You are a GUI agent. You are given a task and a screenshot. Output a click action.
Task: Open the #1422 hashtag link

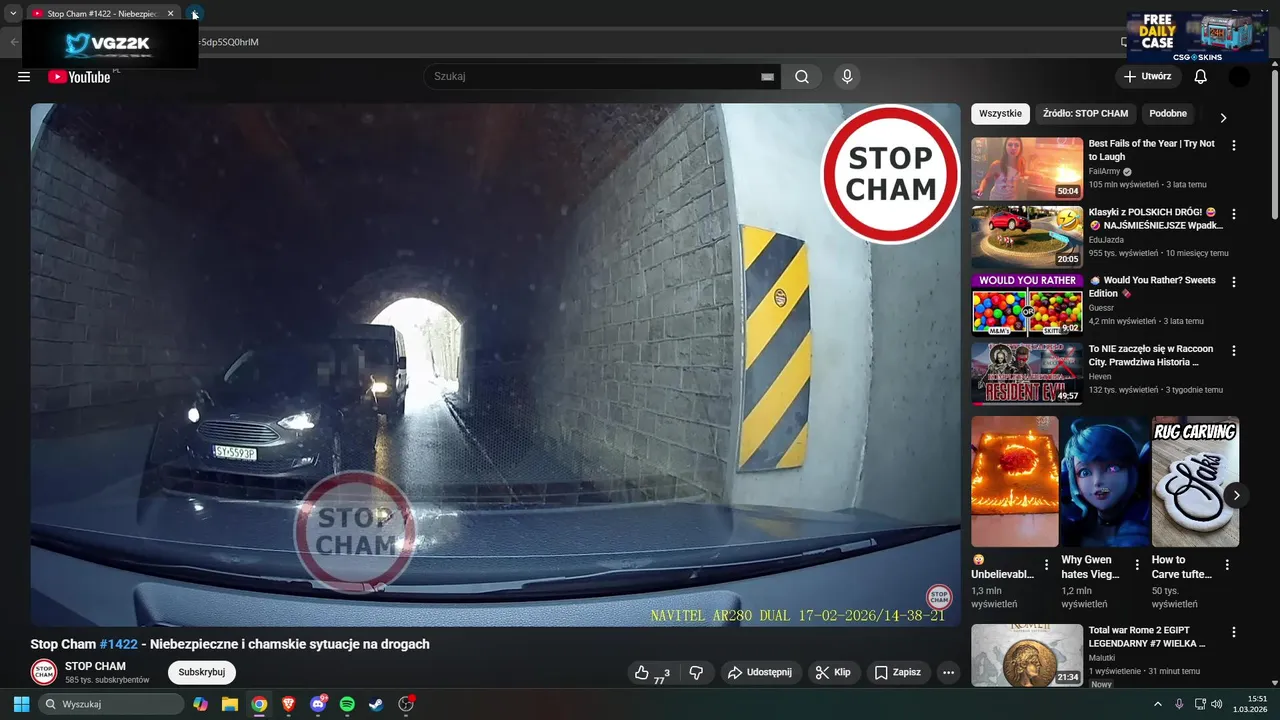click(x=119, y=644)
